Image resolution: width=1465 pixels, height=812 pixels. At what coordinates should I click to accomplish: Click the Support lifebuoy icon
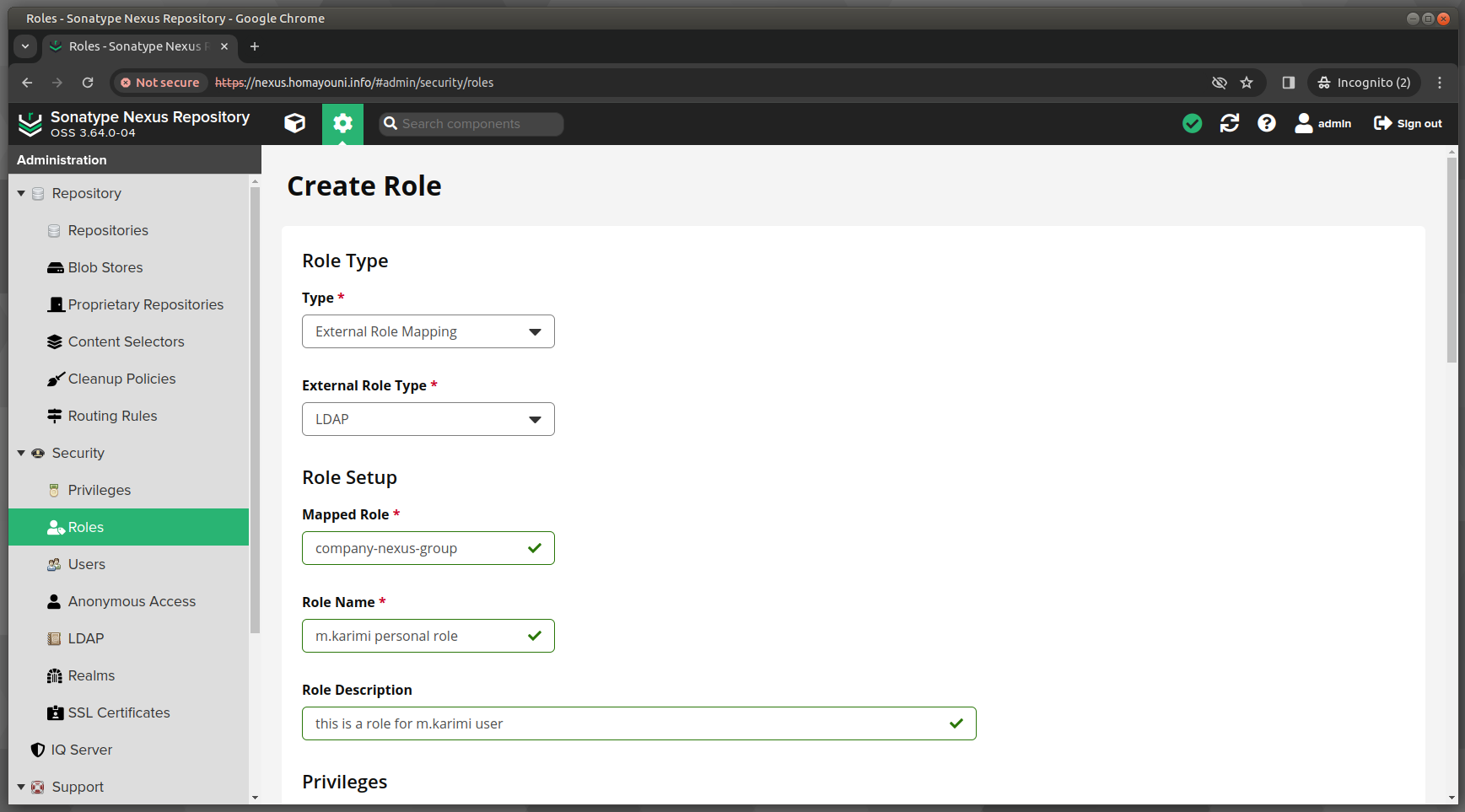click(x=38, y=788)
